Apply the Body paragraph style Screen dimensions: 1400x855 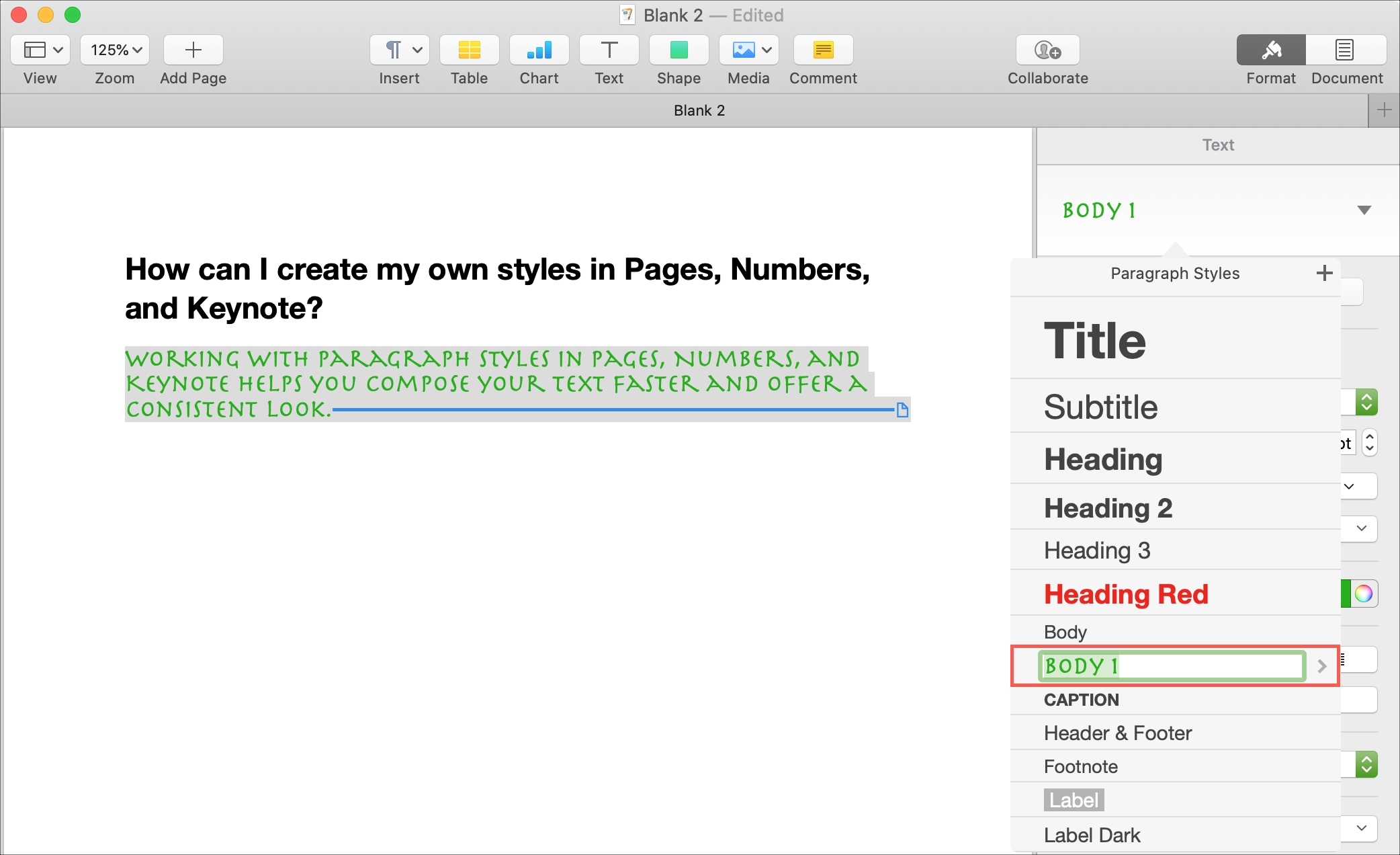pos(1176,631)
